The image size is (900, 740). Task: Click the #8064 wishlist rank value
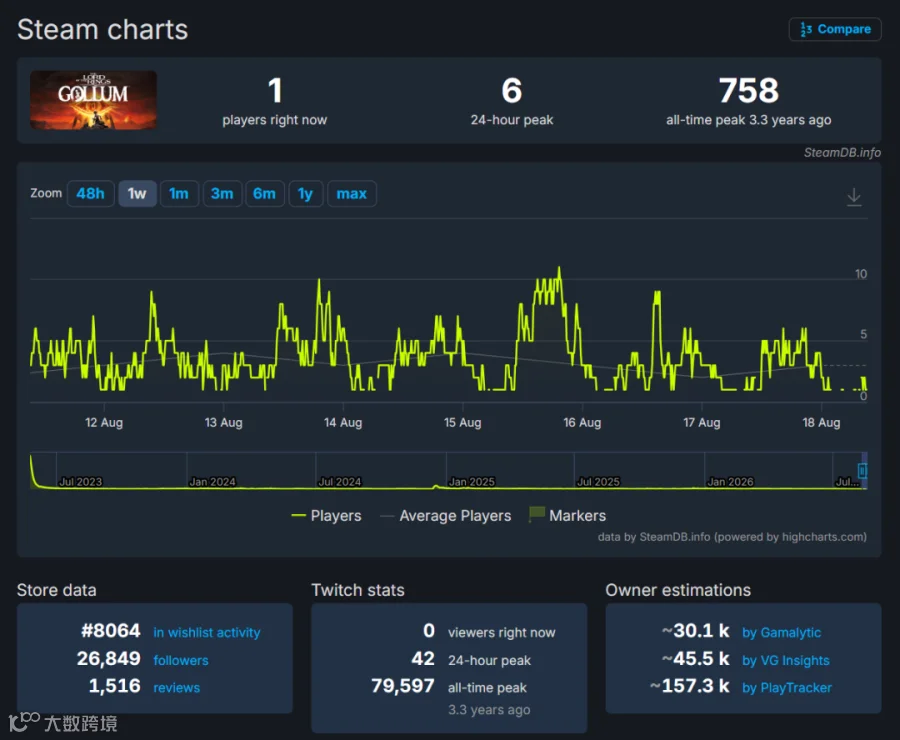click(111, 630)
